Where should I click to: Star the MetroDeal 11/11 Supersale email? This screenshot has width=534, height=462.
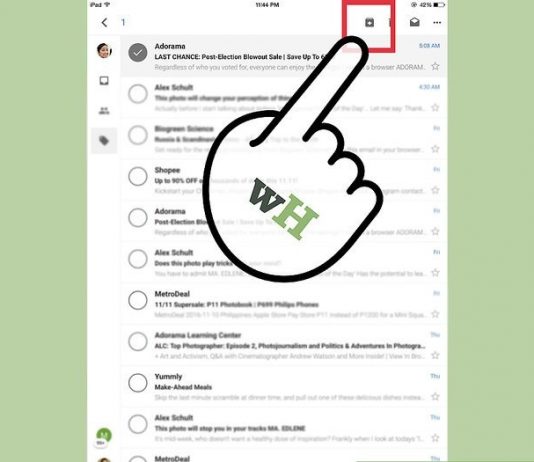(x=435, y=314)
